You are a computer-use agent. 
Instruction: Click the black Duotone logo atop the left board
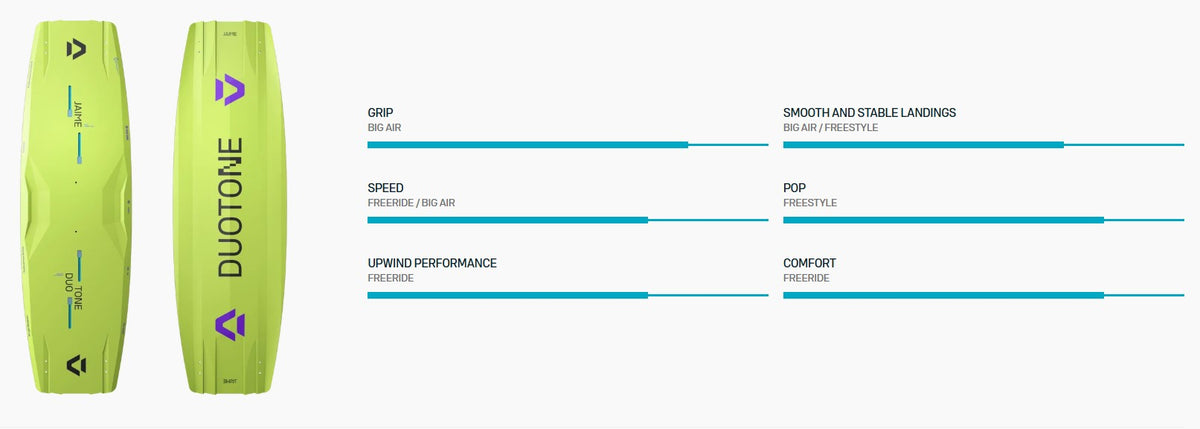pos(76,48)
